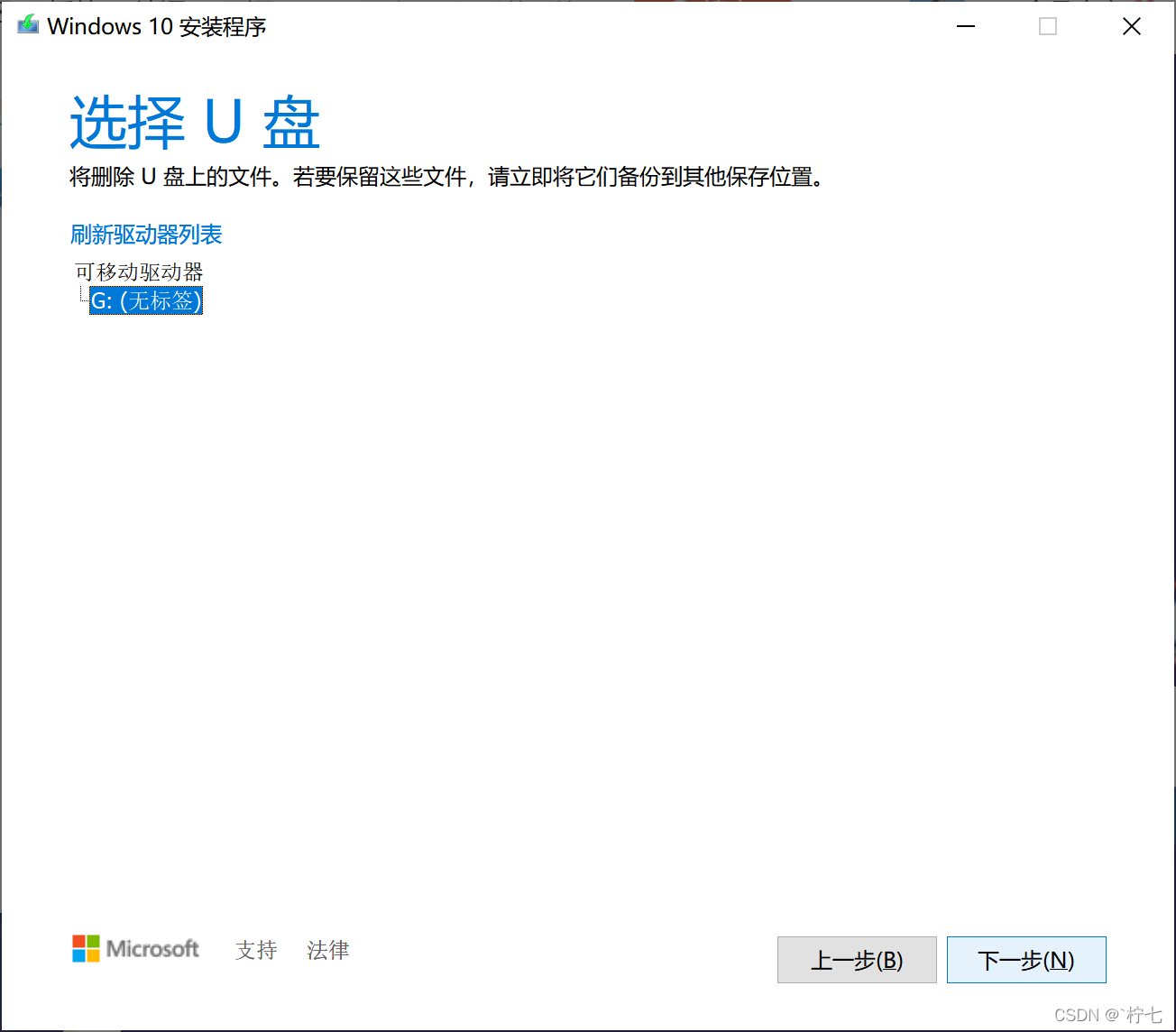Click the 选择 U 盘 heading text

tap(195, 123)
